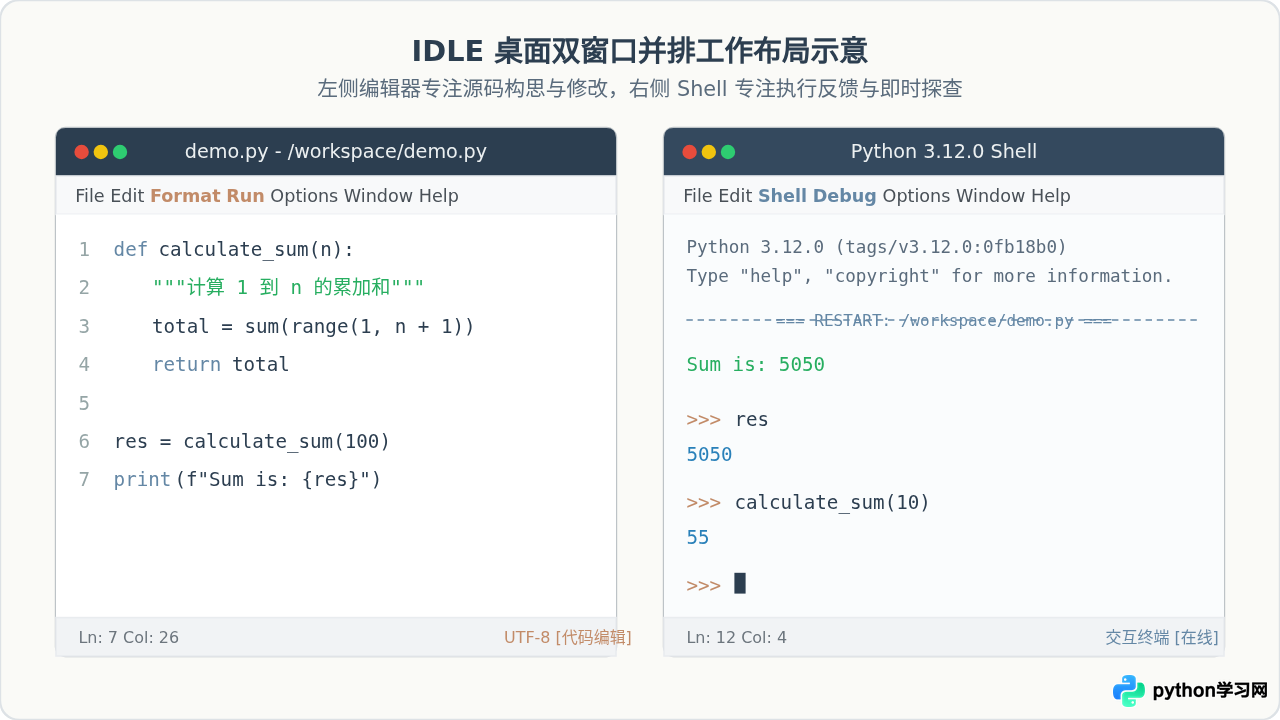Click the ">>> res" prompt line
Viewport: 1280px width, 720px height.
coord(728,419)
